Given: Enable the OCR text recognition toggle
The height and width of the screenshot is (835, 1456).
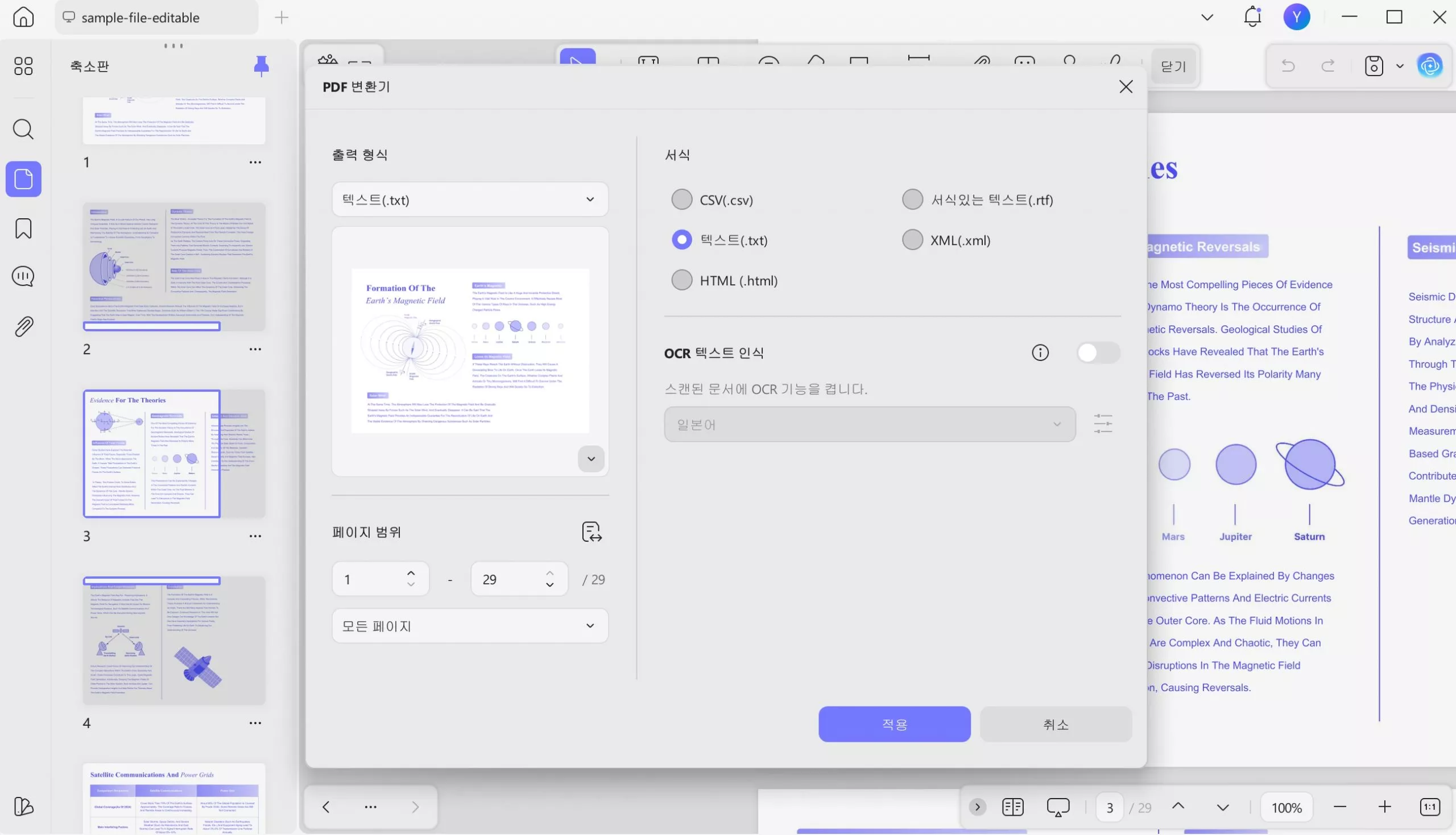Looking at the screenshot, I should click(1098, 352).
